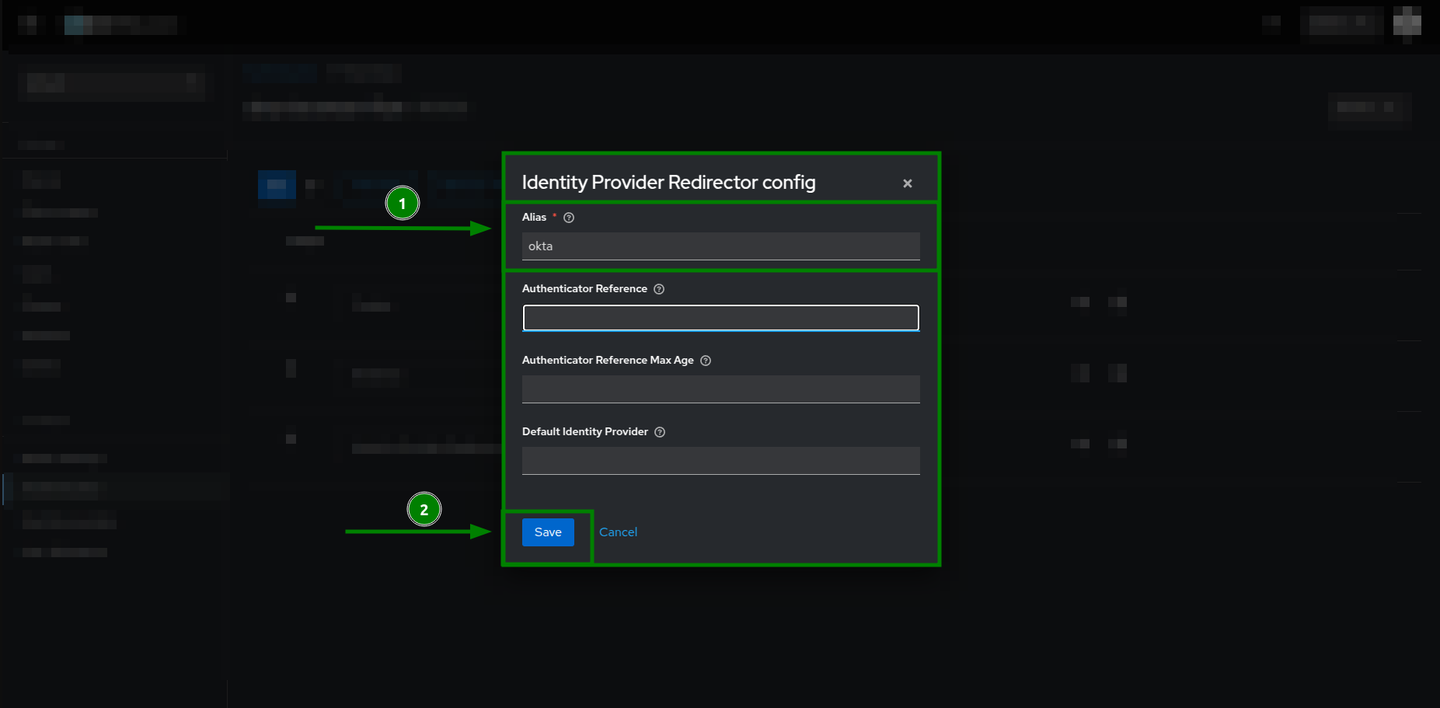The image size is (1440, 708).
Task: Click the Authenticator Reference help icon
Action: click(658, 288)
